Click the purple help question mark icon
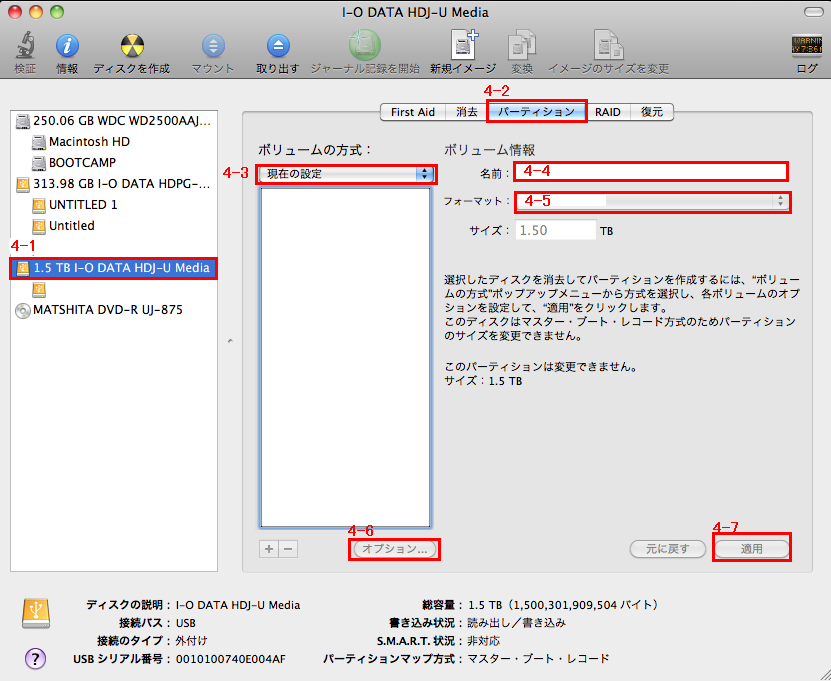Viewport: 831px width, 681px height. pos(35,658)
